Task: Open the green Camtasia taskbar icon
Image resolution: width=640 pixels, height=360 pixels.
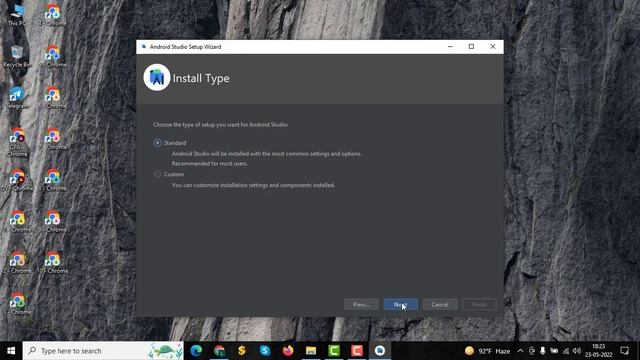Action: coord(334,351)
